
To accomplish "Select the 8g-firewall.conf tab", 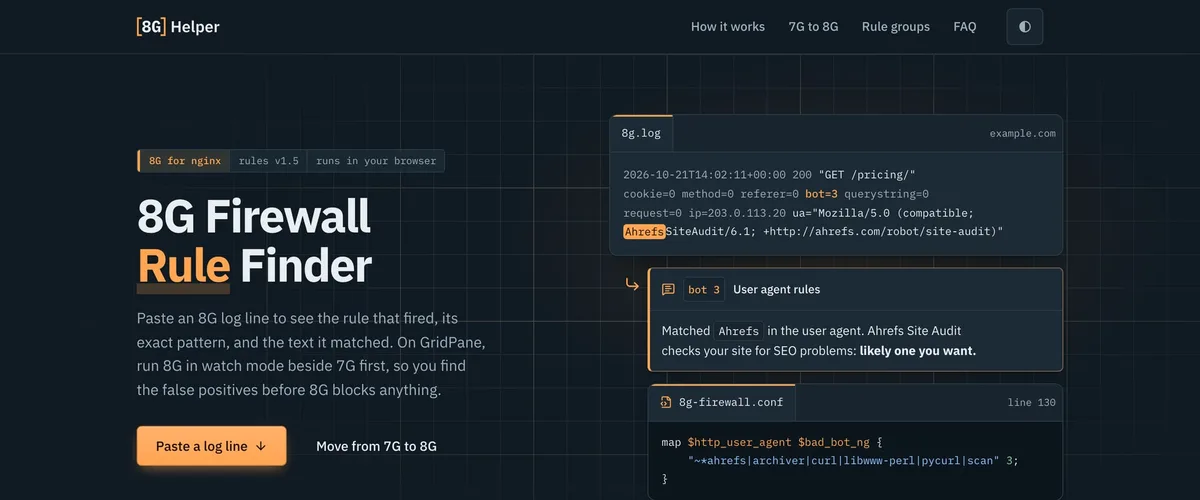I will 723,402.
